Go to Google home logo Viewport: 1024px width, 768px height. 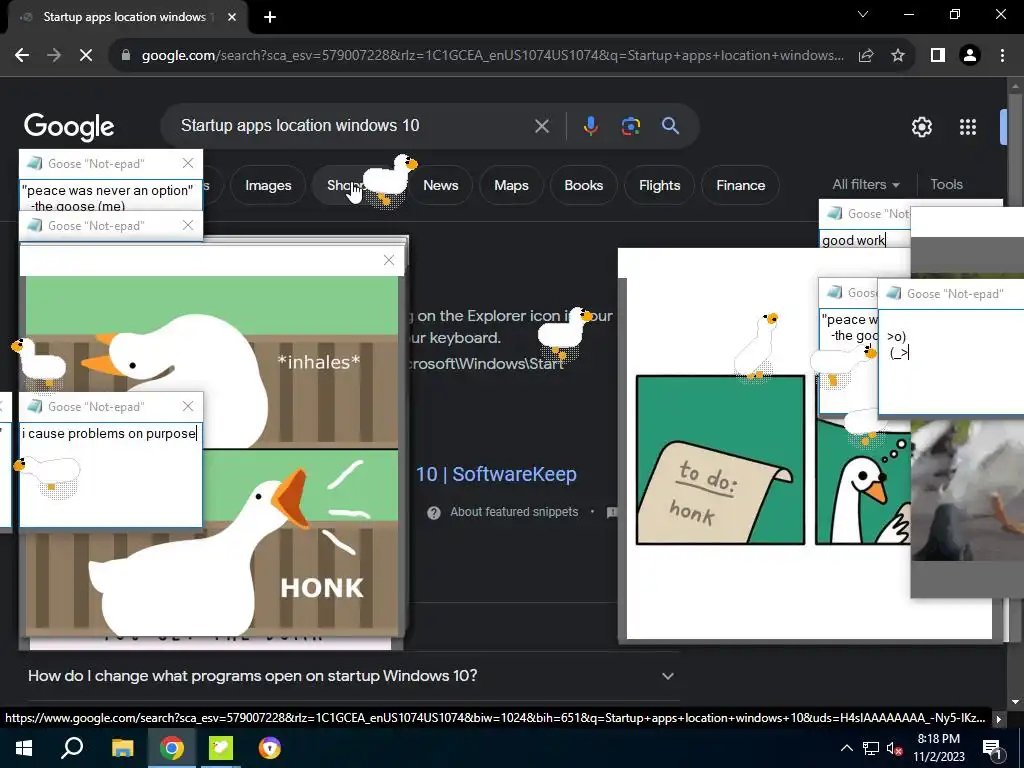coord(69,127)
